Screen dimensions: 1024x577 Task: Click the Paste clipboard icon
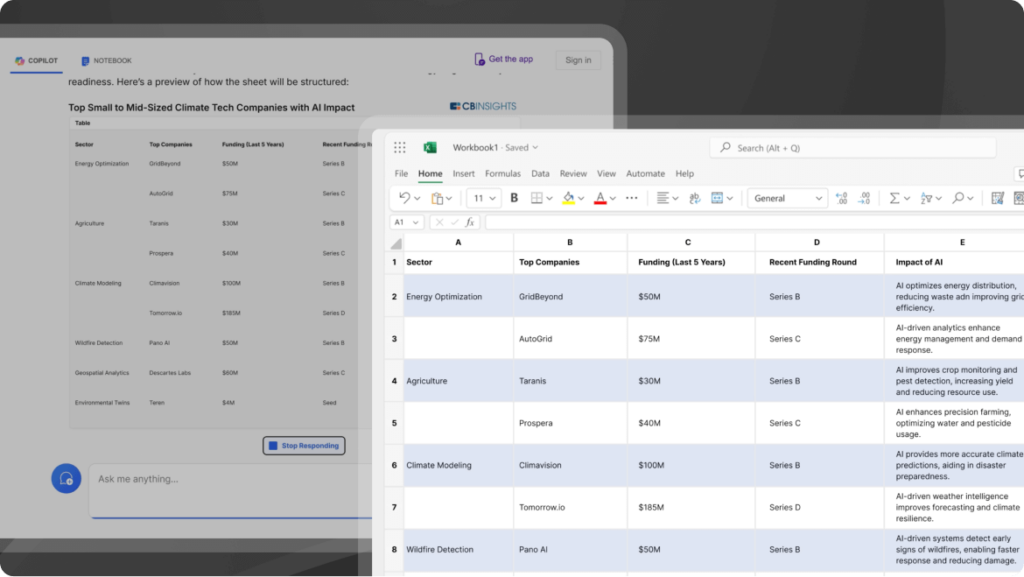[x=437, y=198]
